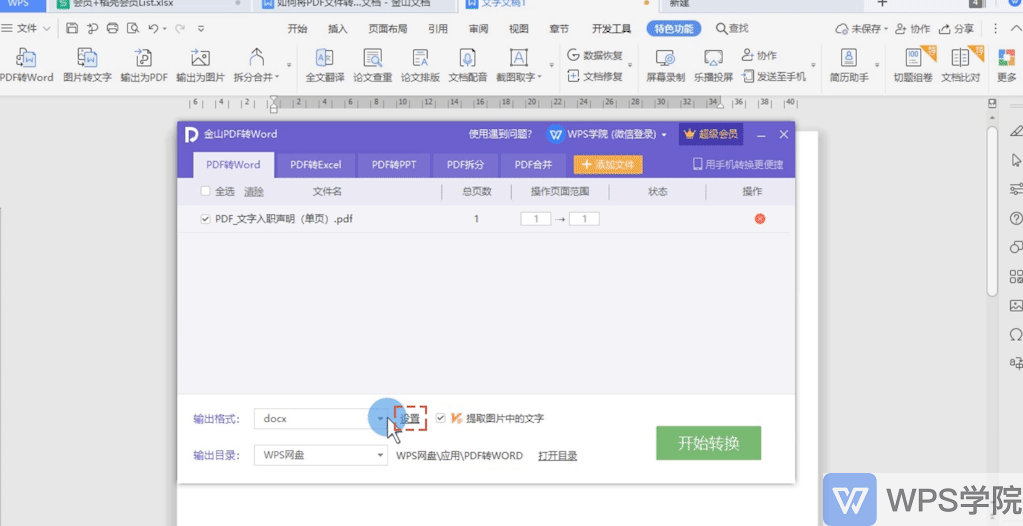Open 文档修复 from the ribbon
Viewport: 1023px width, 526px height.
595,76
